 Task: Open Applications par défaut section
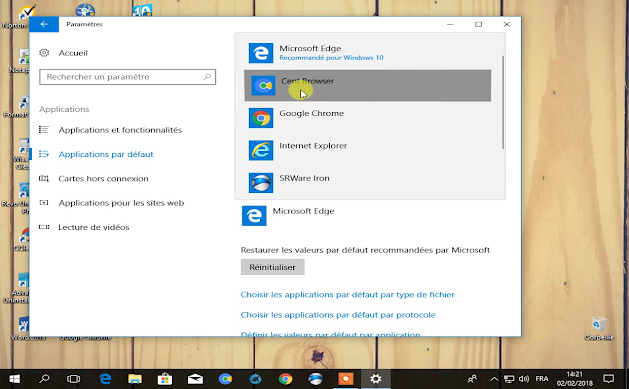(96, 154)
